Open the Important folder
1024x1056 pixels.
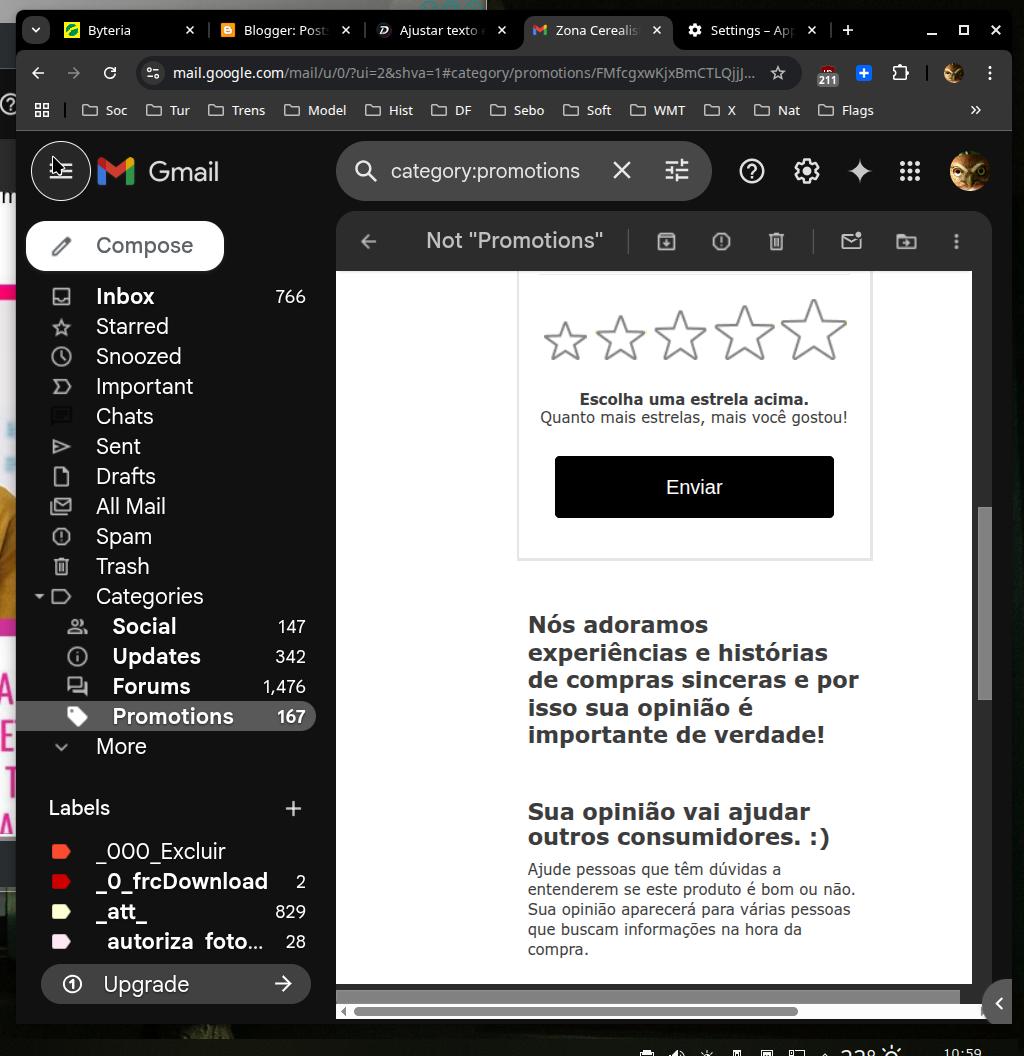[166, 387]
